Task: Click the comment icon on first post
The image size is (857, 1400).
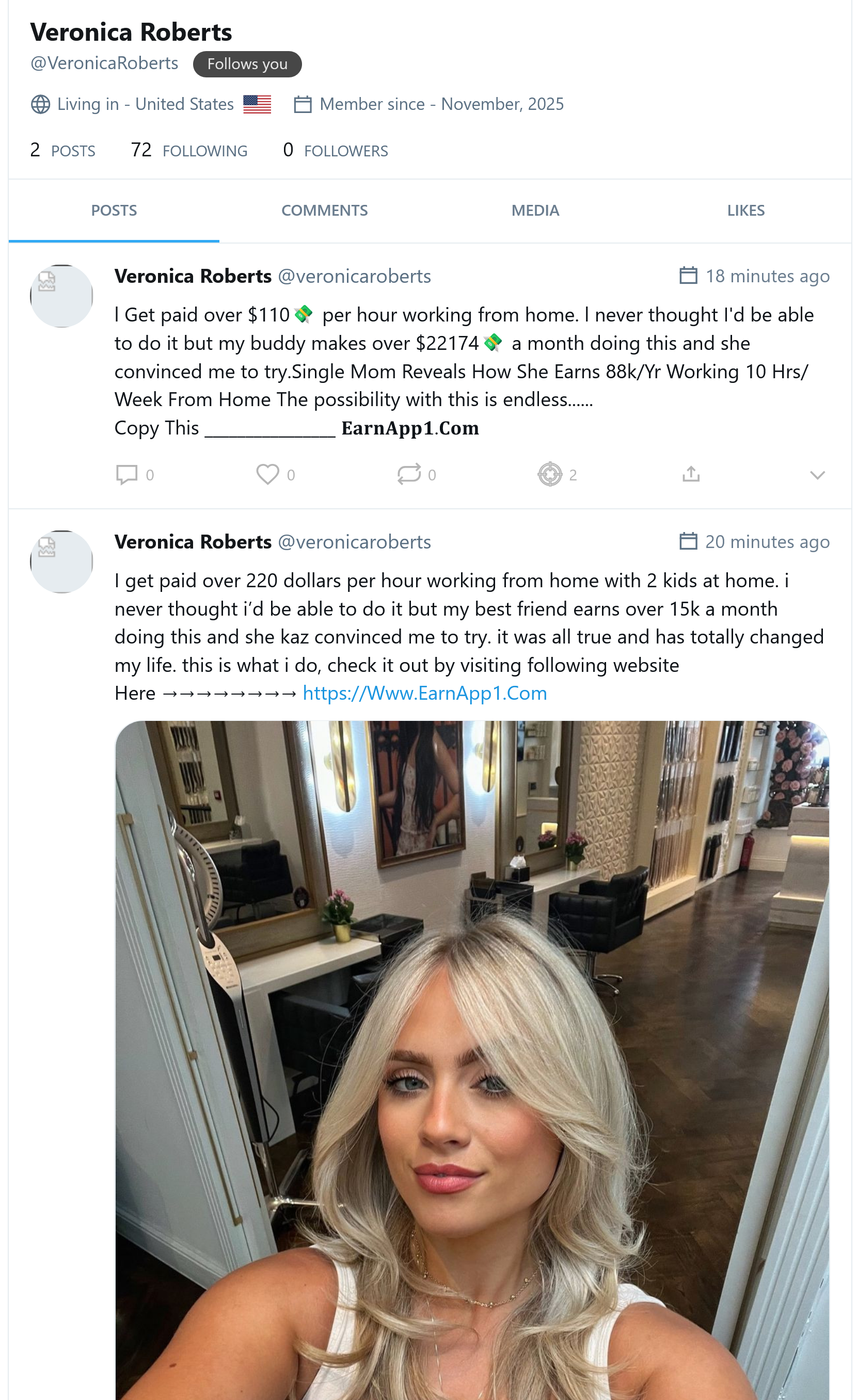Action: [126, 474]
